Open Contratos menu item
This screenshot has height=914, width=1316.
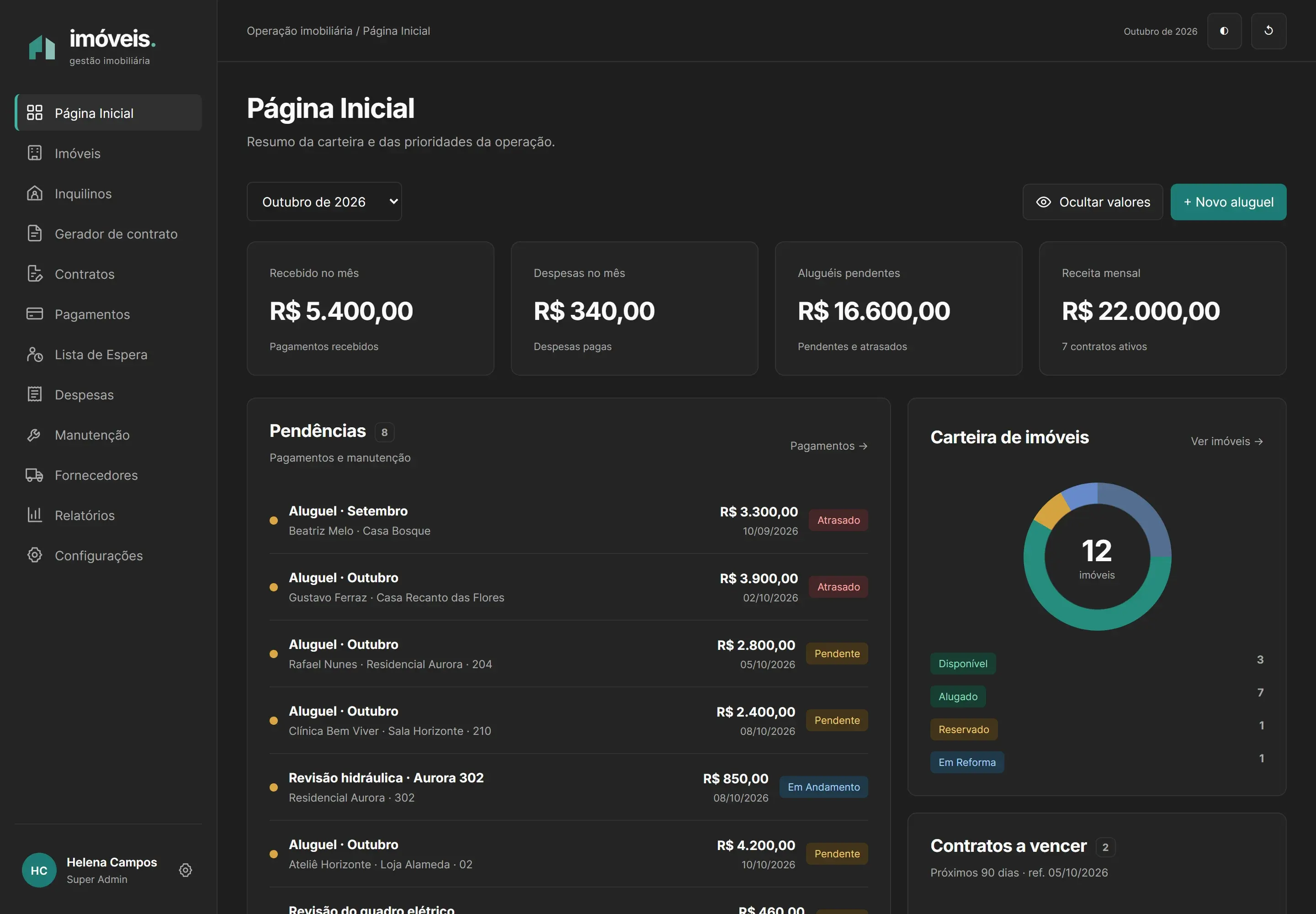pos(108,274)
